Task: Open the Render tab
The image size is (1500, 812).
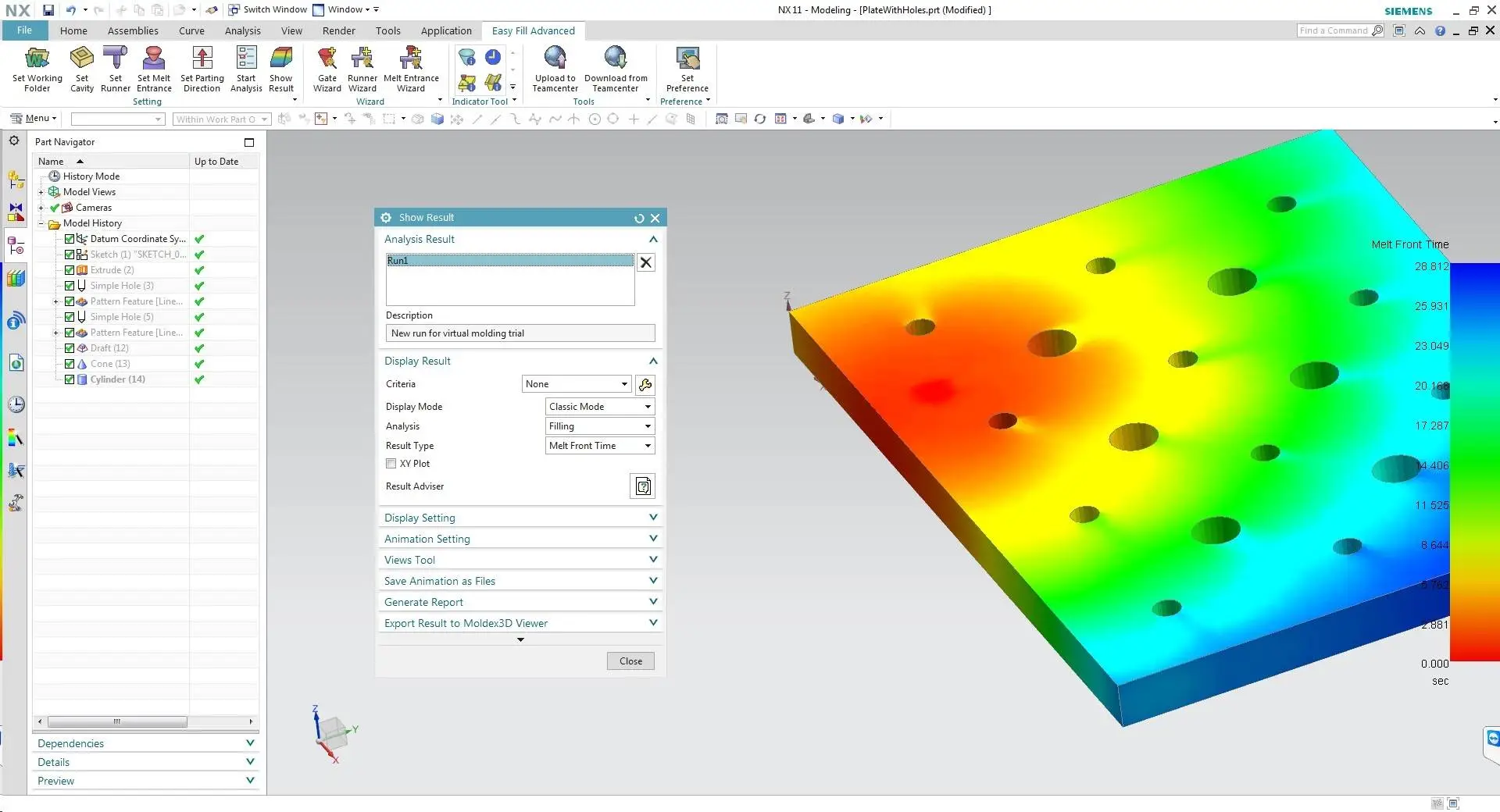Action: point(339,31)
